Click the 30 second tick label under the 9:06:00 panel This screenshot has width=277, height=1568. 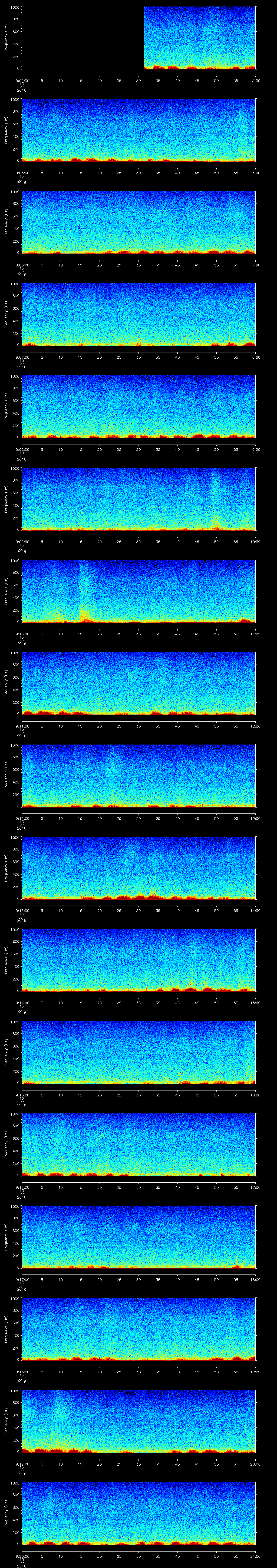139,265
